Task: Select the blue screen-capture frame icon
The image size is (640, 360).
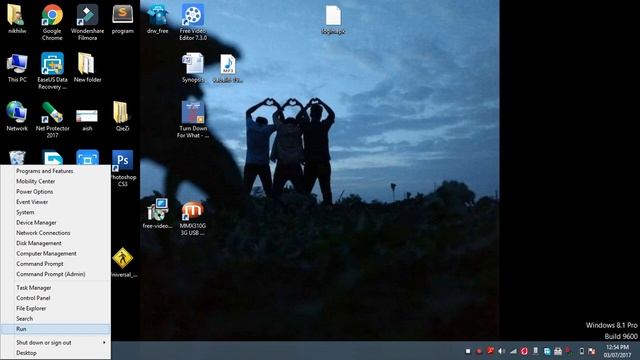Action: [87, 158]
